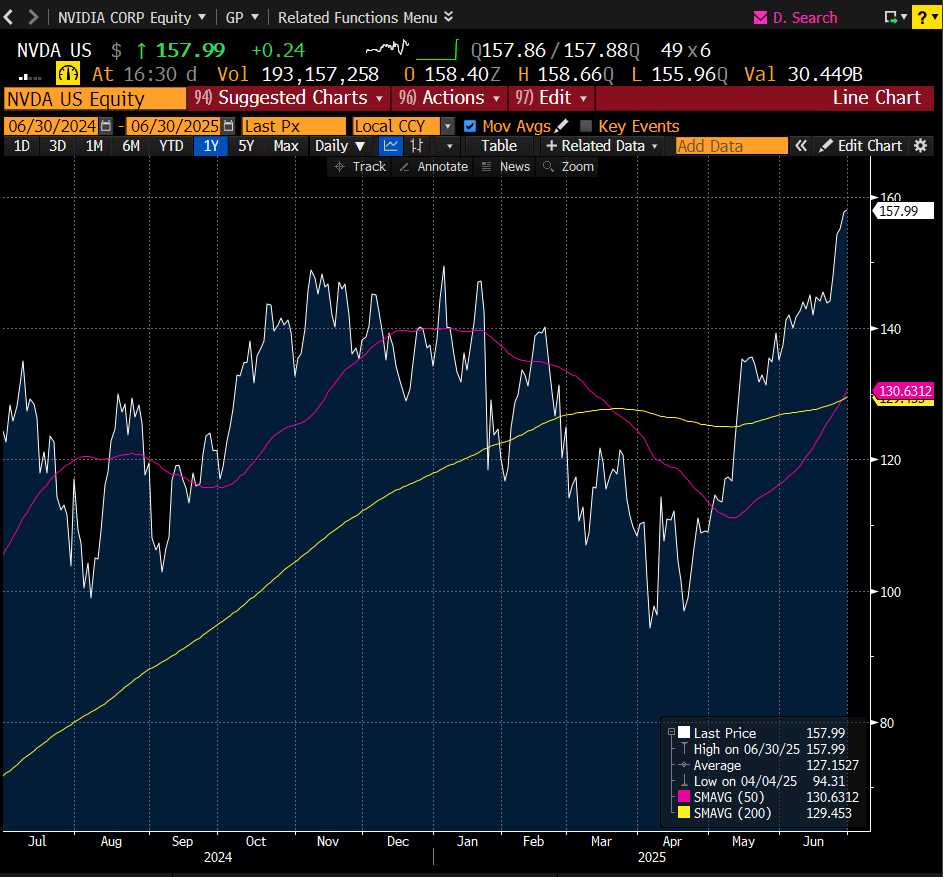
Task: Edit moving averages with the pencil icon
Action: tap(561, 126)
